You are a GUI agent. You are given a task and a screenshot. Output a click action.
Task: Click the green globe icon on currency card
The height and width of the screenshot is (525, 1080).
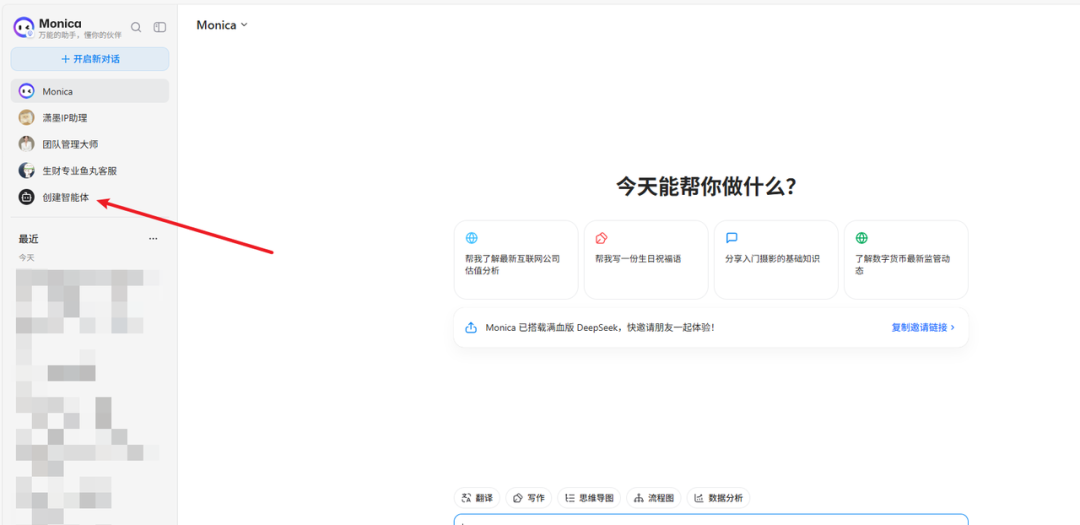(862, 238)
